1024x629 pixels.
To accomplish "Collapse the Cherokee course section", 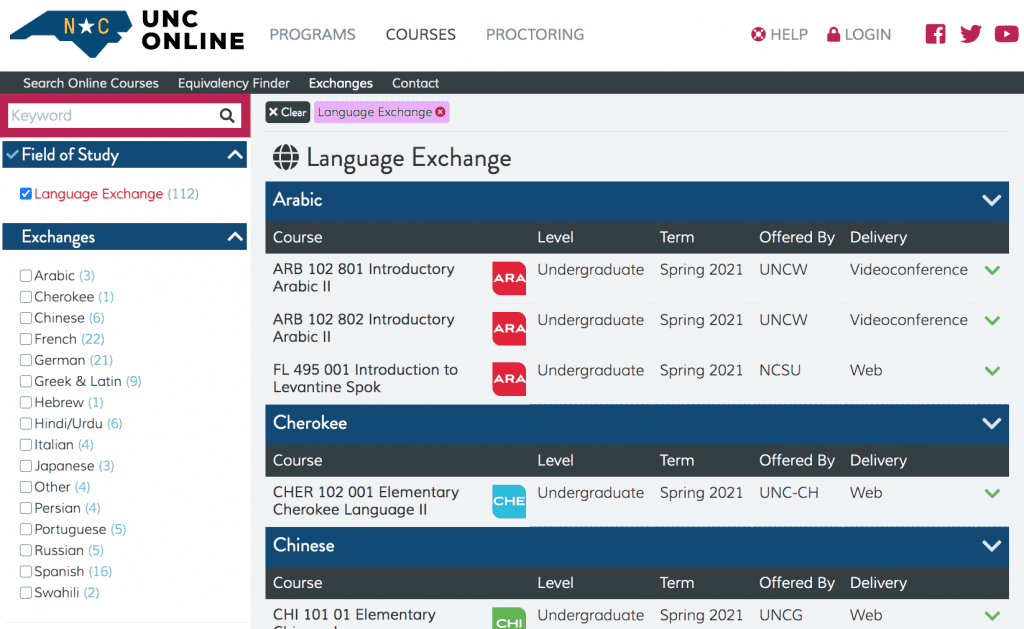I will (991, 424).
